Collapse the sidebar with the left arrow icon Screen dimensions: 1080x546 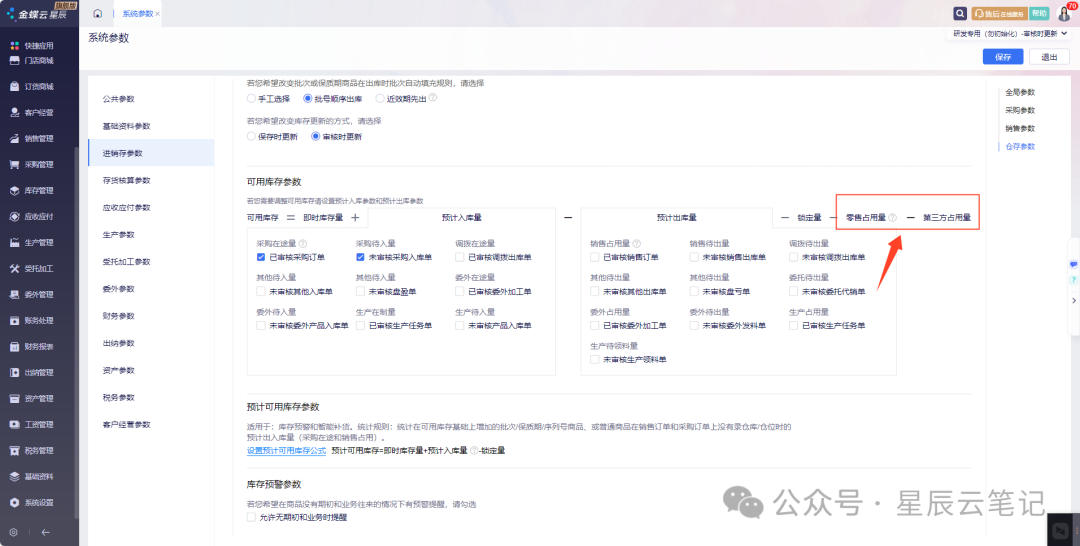(45, 532)
